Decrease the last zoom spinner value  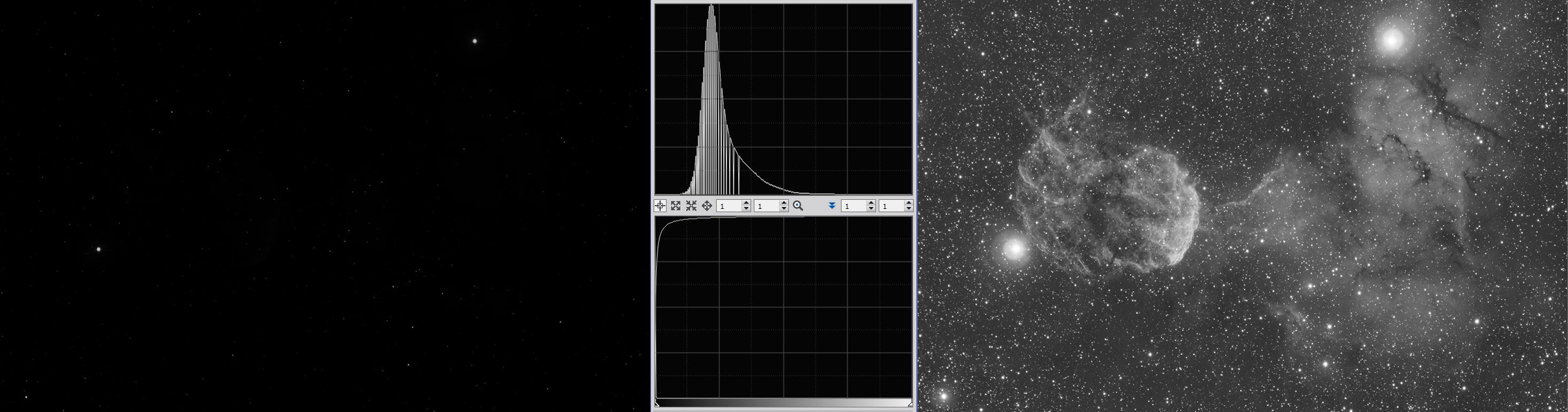(x=909, y=208)
